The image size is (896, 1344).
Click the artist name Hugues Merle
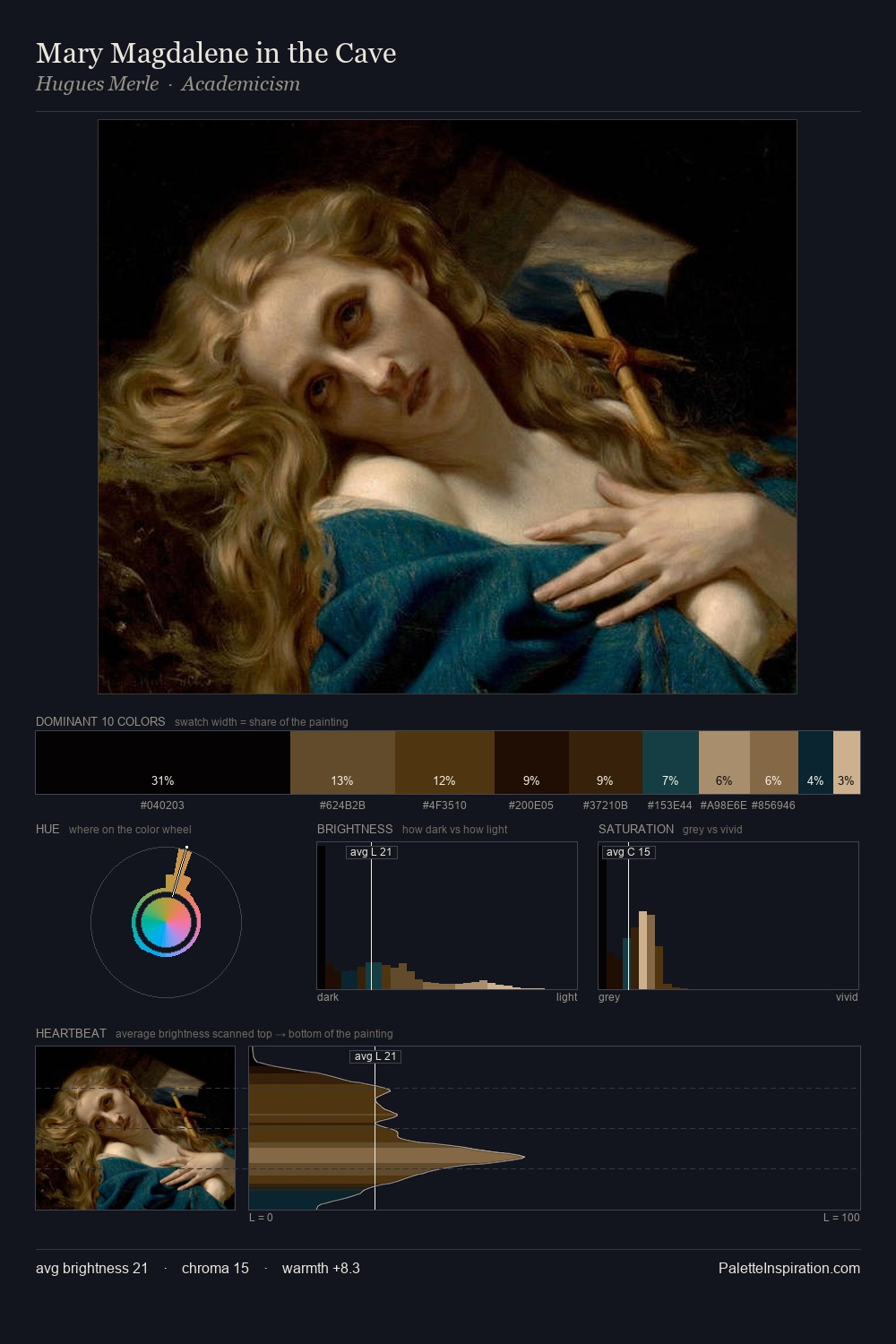tap(97, 84)
